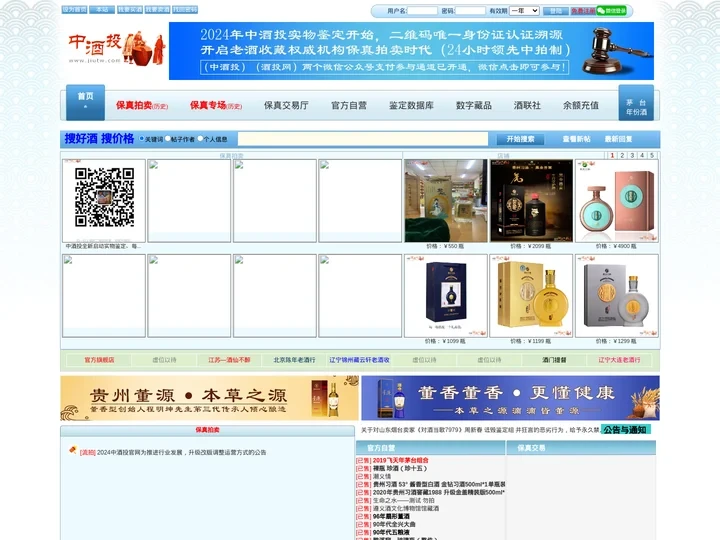Go to store page 2
The width and height of the screenshot is (720, 540).
[x=622, y=155]
